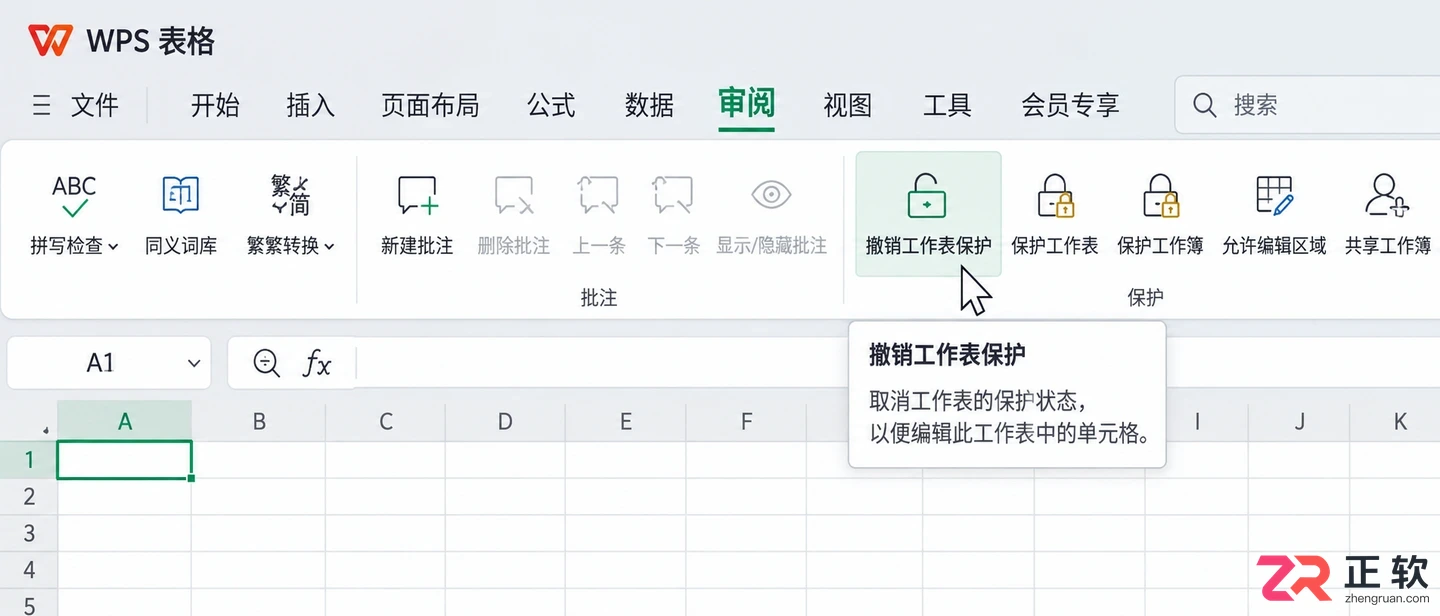Select column K header
Viewport: 1440px width, 616px height.
click(x=1400, y=421)
